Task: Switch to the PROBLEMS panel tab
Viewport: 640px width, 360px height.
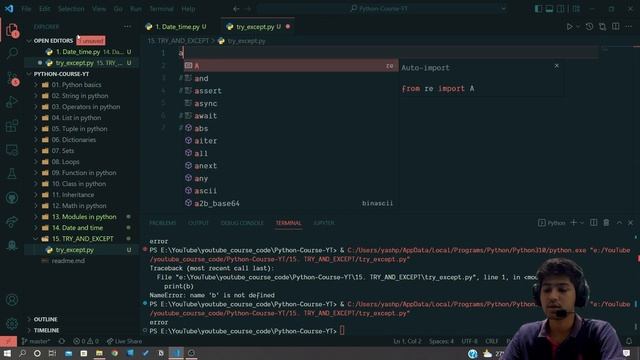Action: pyautogui.click(x=162, y=223)
